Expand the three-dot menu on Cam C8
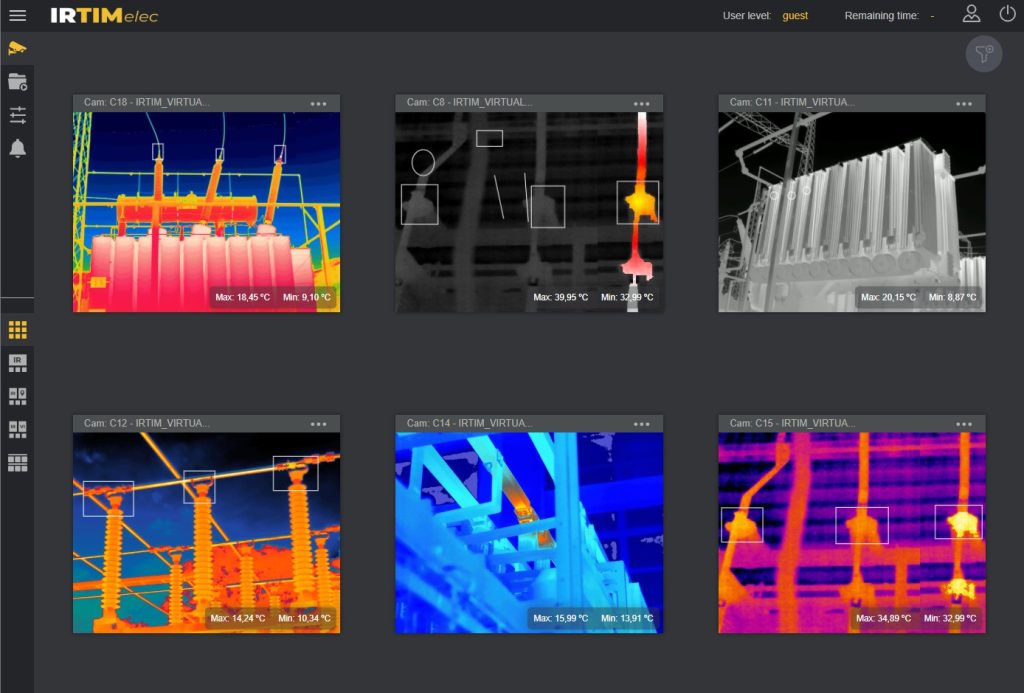 642,103
